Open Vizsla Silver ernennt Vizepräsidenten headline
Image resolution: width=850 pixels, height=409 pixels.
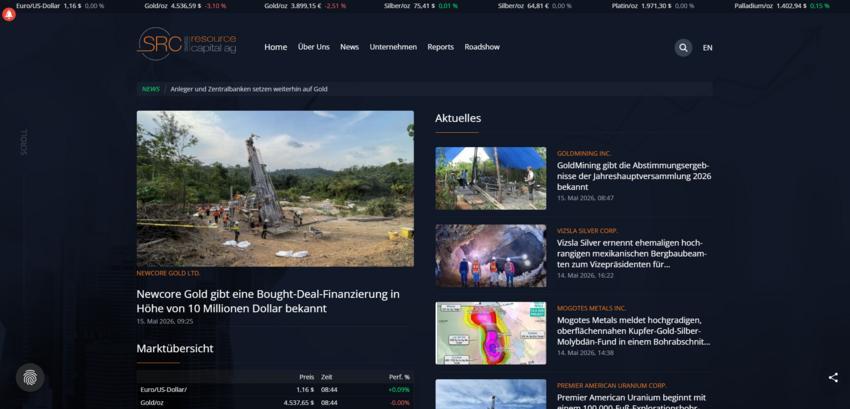tap(632, 253)
